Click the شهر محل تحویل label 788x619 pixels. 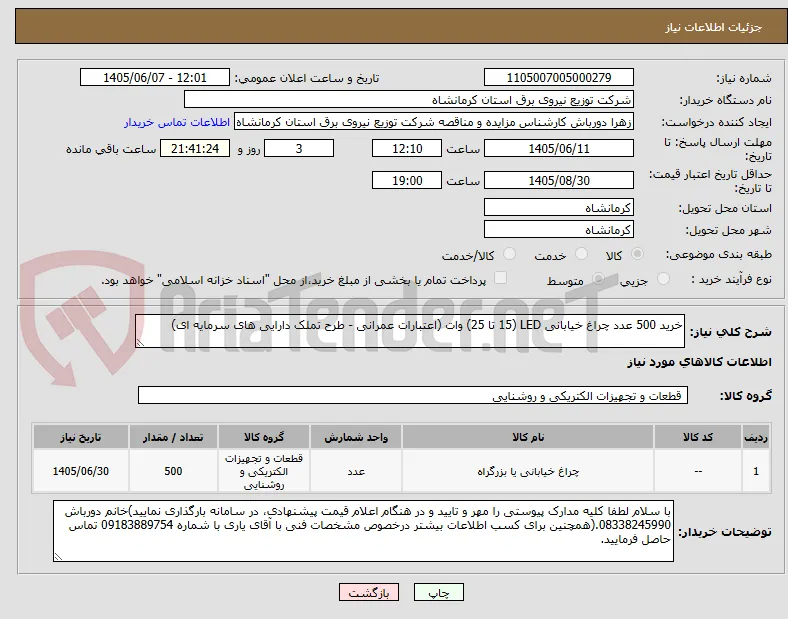coord(729,230)
